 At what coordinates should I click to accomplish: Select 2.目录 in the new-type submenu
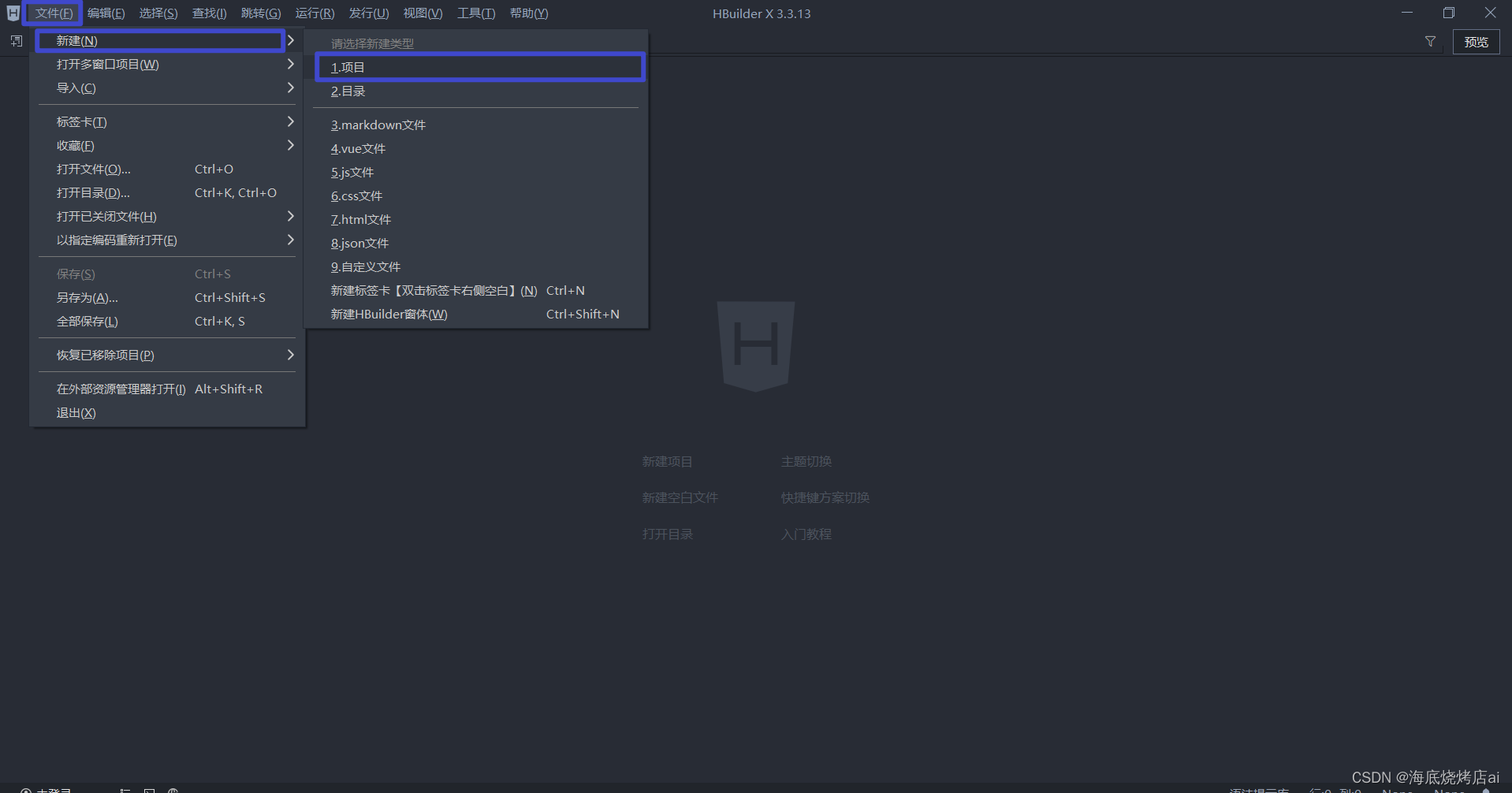point(476,91)
